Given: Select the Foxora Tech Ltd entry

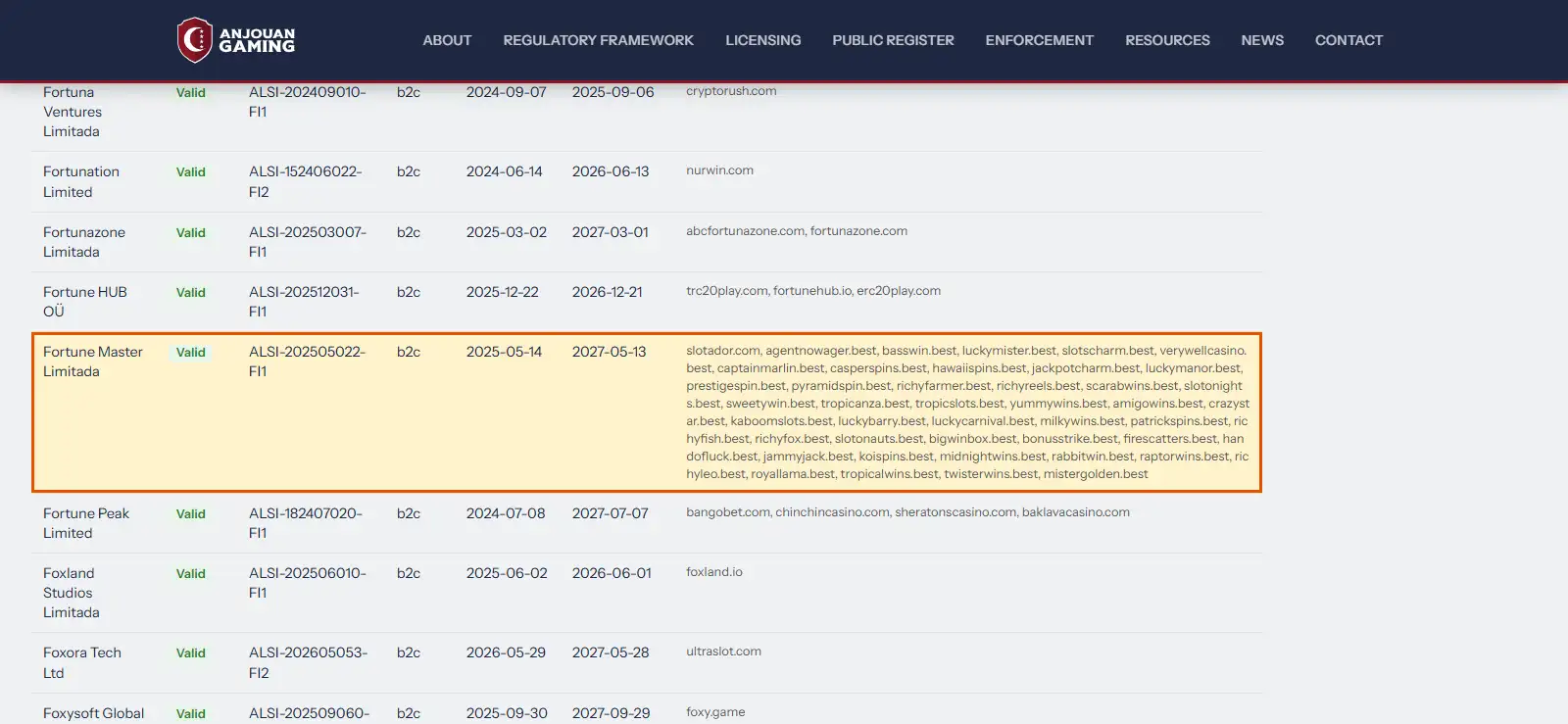Looking at the screenshot, I should click(x=82, y=662).
